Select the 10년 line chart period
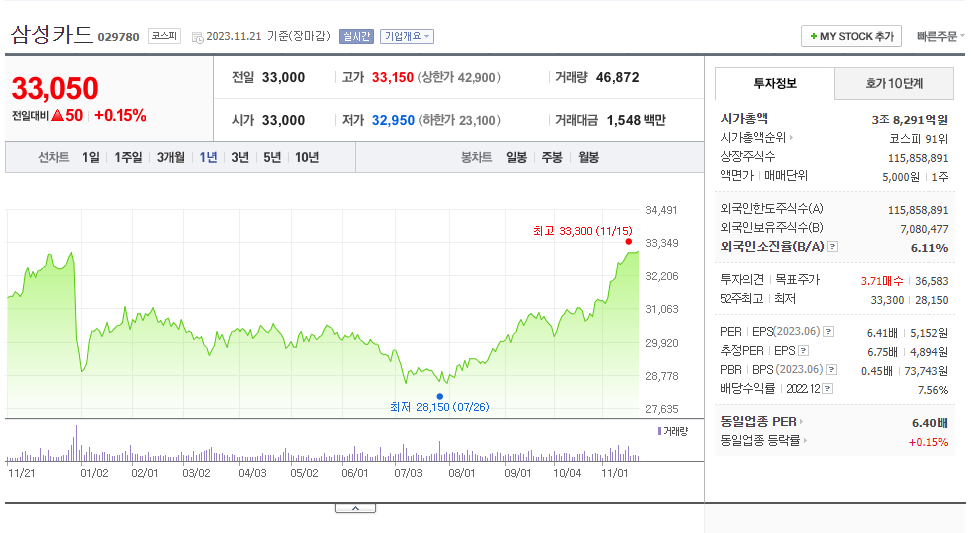Viewport: 971px width, 533px height. coord(307,157)
